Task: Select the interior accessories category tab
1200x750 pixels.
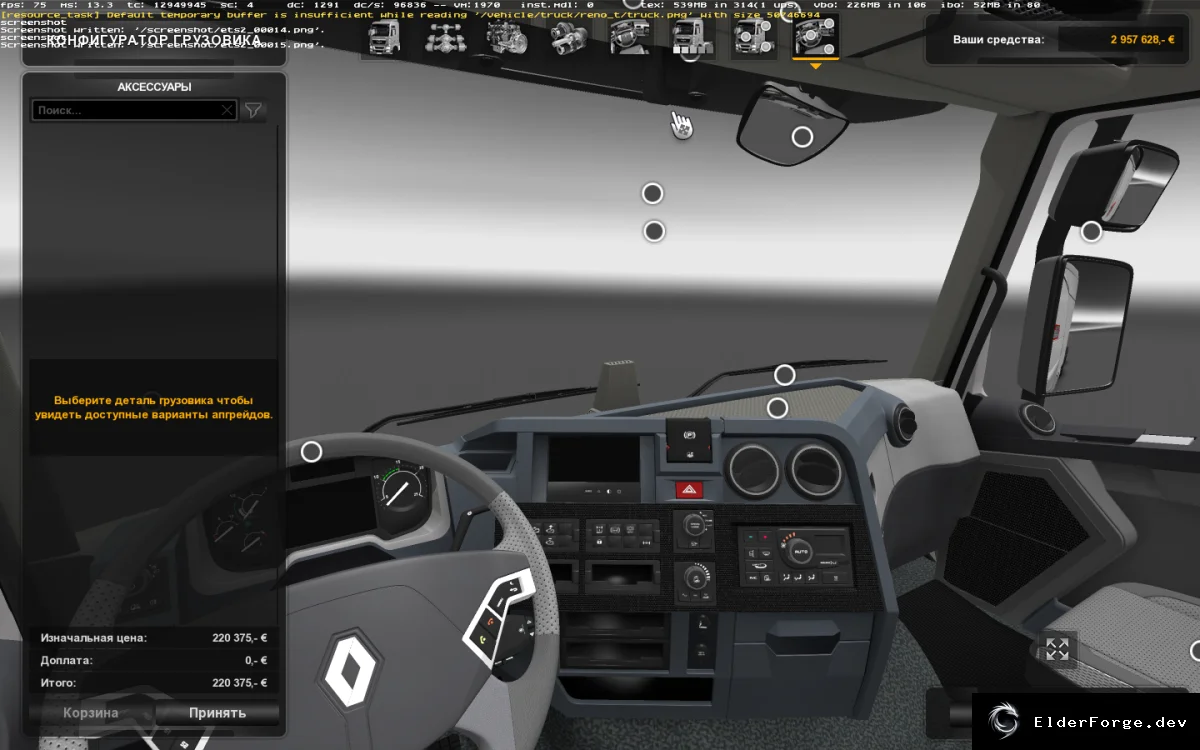Action: (816, 37)
